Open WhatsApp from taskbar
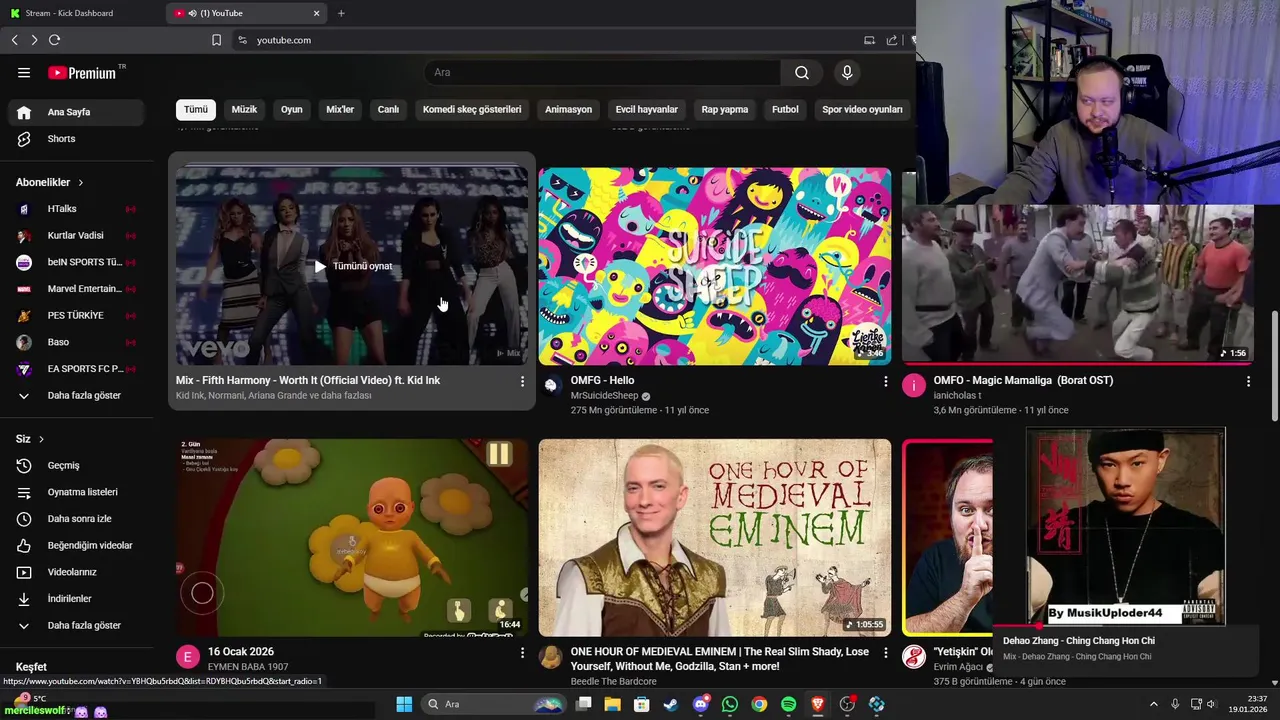The image size is (1280, 720). click(x=730, y=704)
